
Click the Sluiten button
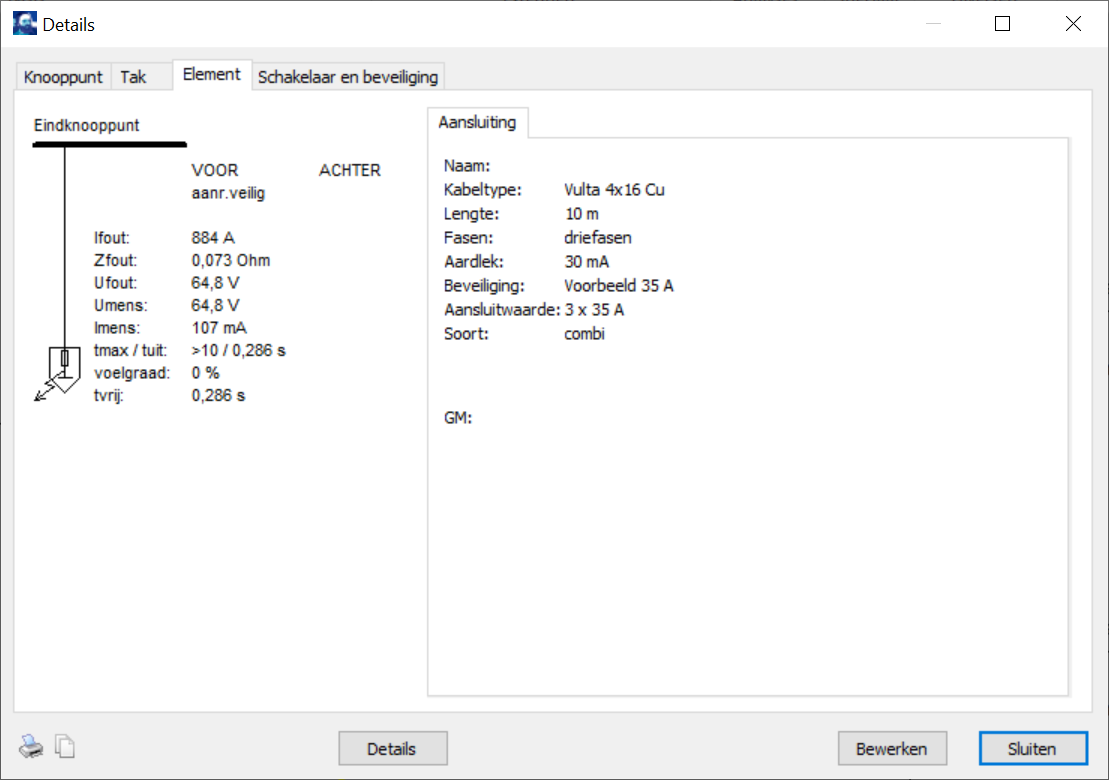tap(1032, 748)
